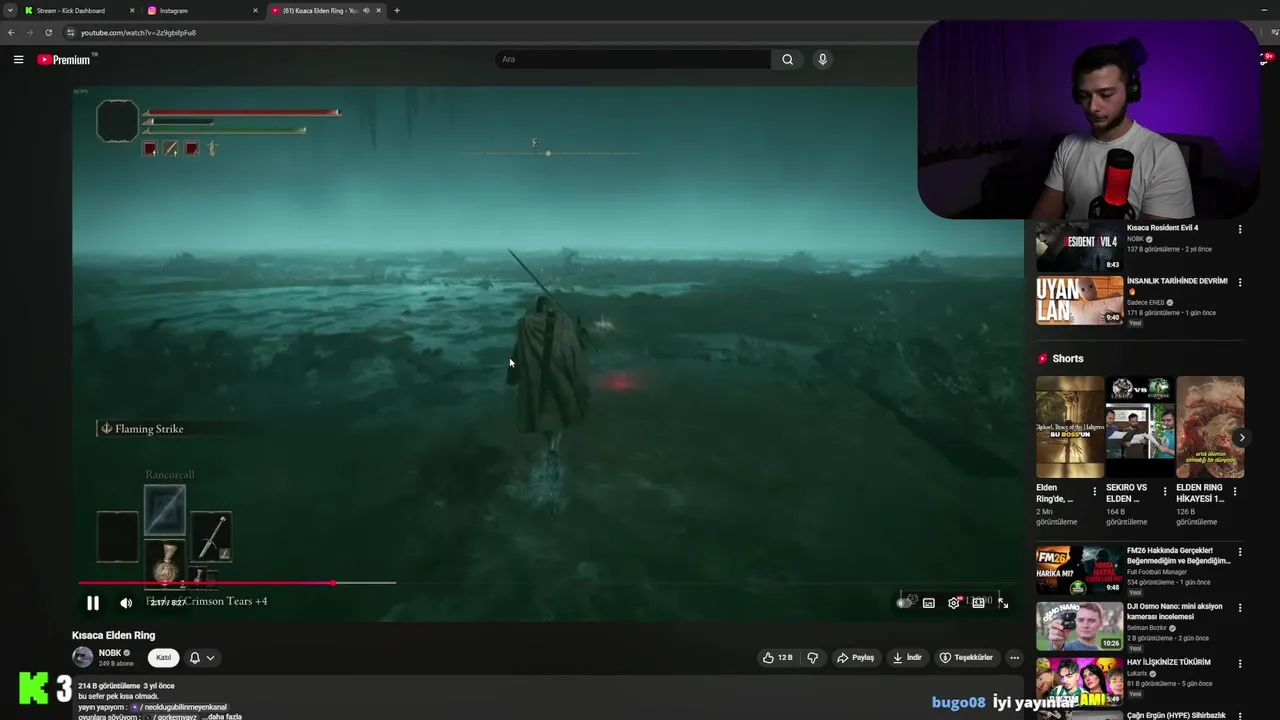Image resolution: width=1280 pixels, height=720 pixels.
Task: Open the DJI Osmo Nano video title
Action: [1176, 611]
